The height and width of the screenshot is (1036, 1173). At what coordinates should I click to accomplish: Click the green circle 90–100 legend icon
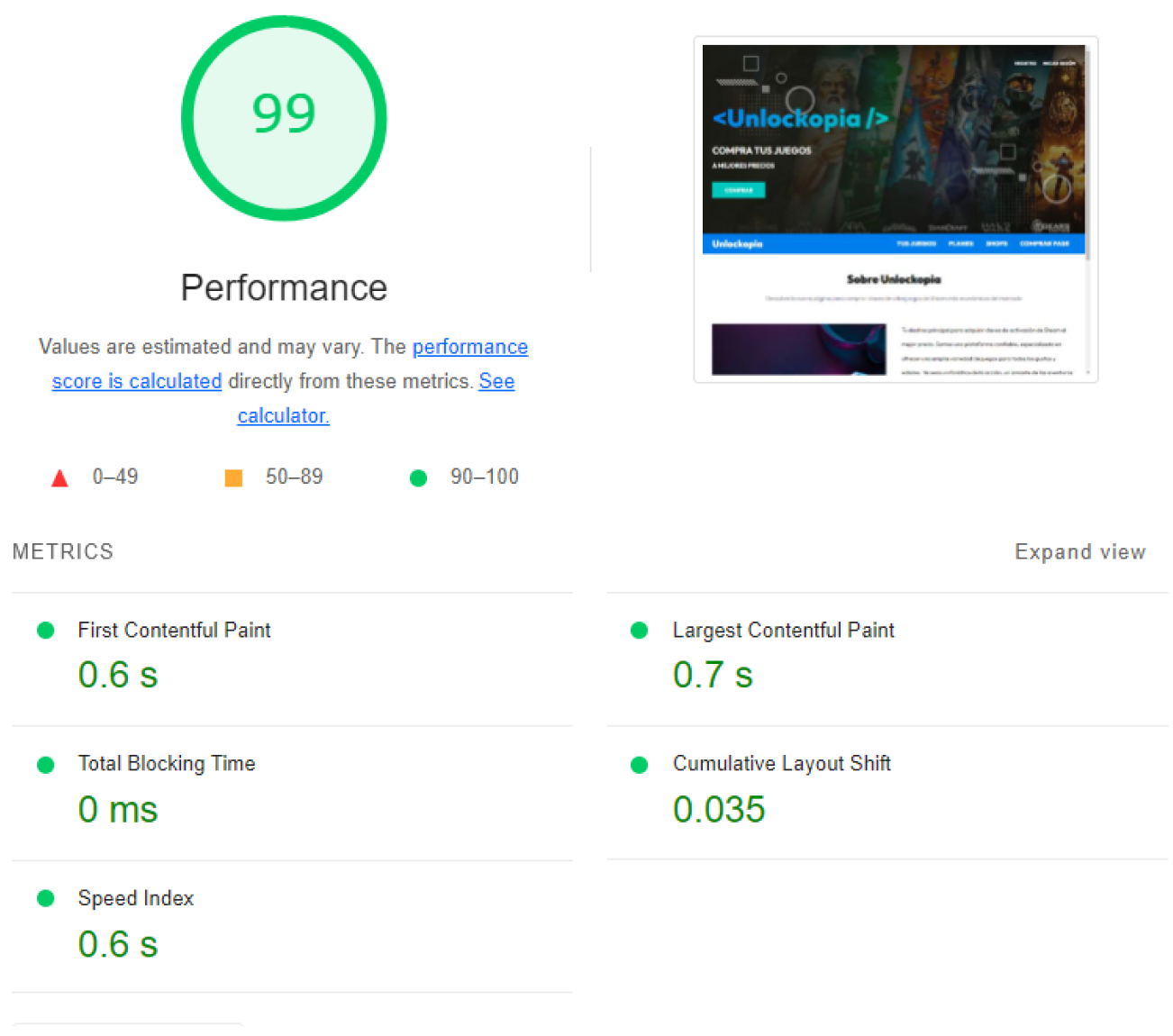coord(418,478)
